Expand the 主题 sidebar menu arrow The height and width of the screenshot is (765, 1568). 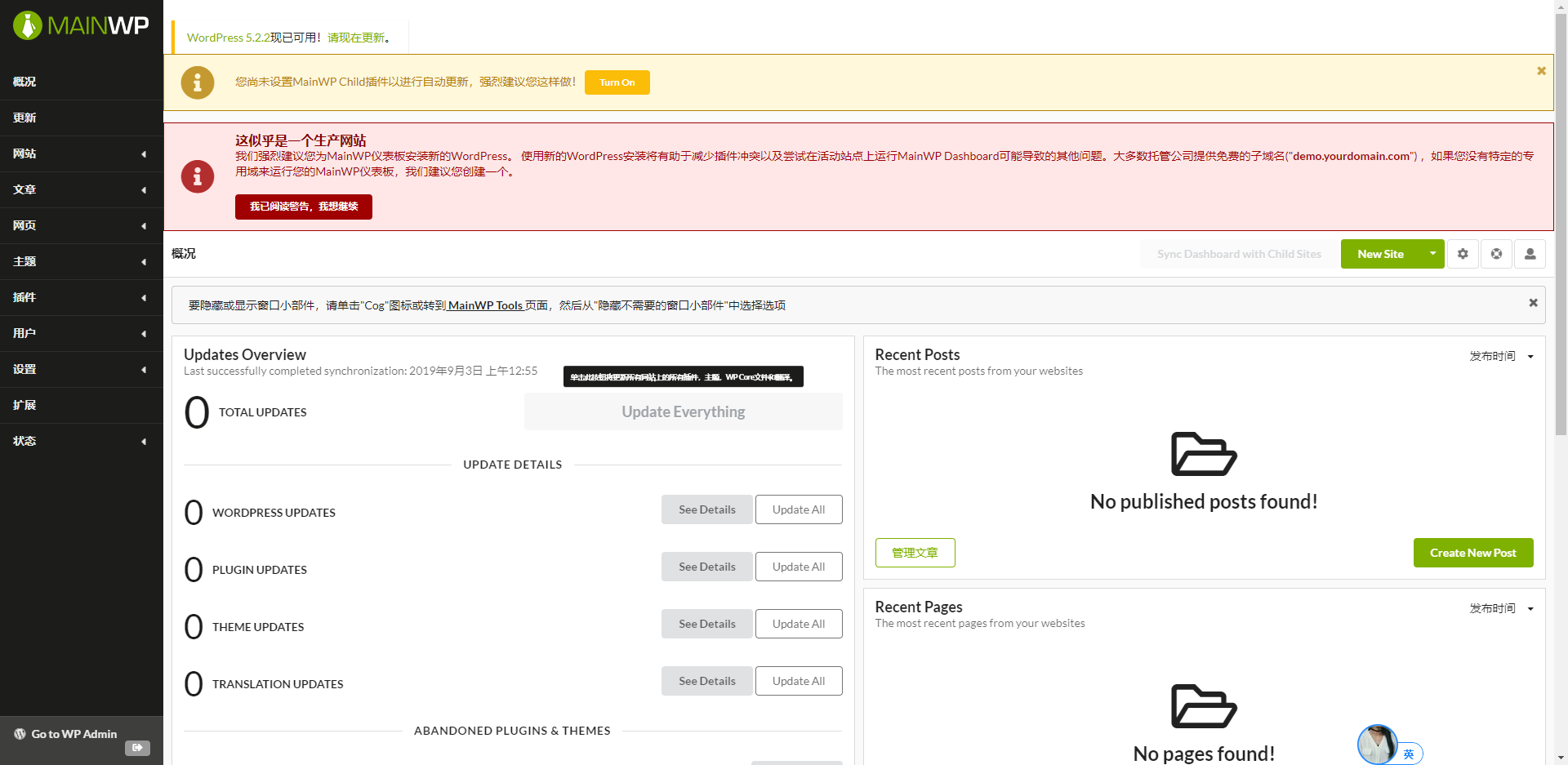coord(144,262)
